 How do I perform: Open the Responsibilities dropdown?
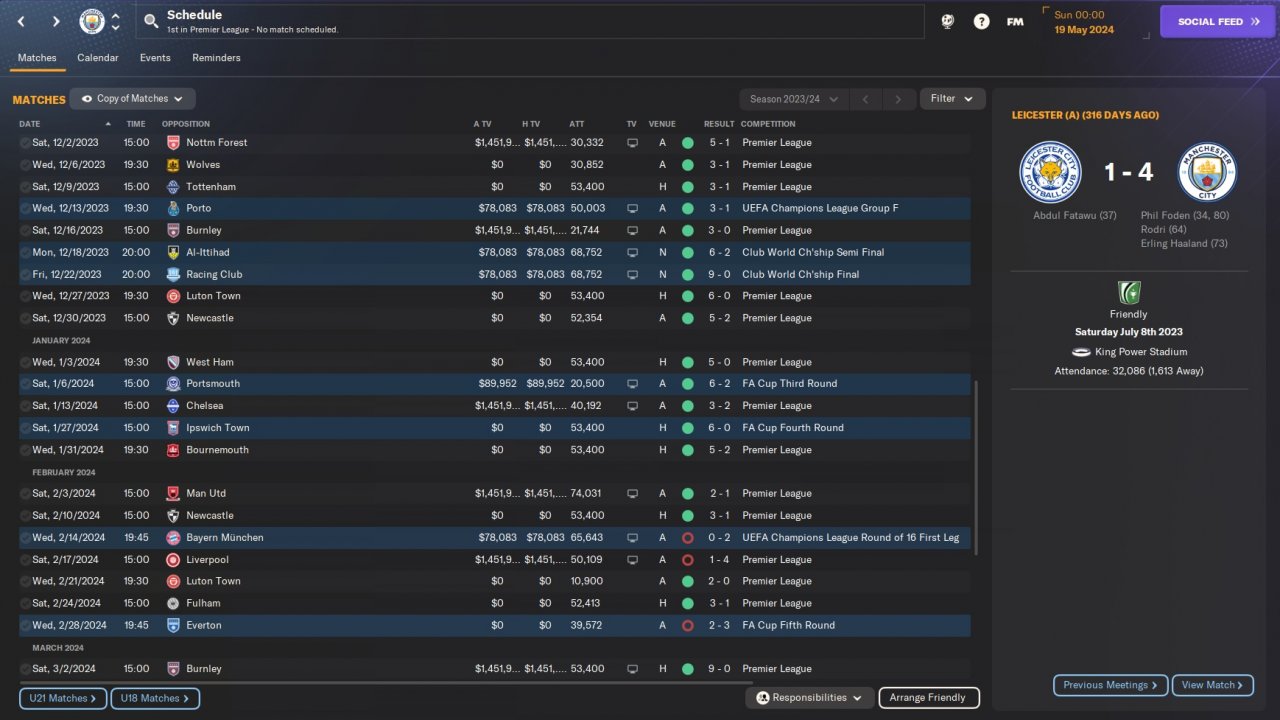[x=810, y=698]
